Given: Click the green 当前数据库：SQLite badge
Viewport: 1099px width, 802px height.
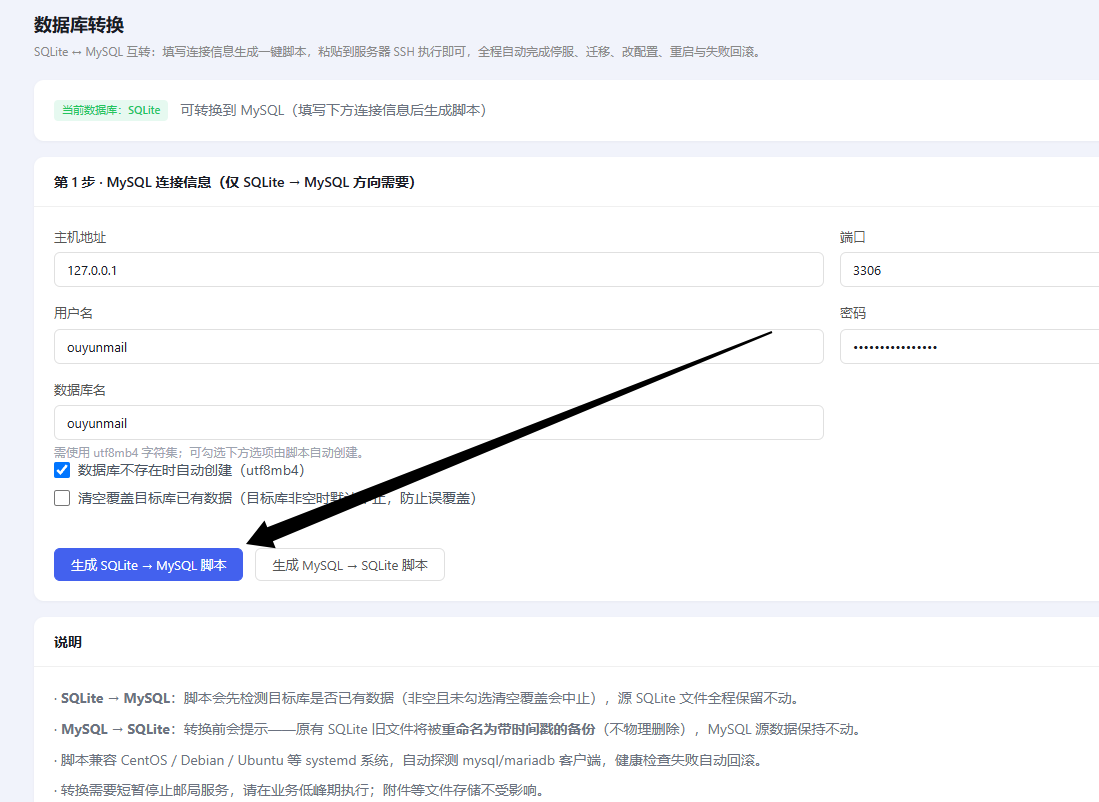Looking at the screenshot, I should tap(111, 110).
